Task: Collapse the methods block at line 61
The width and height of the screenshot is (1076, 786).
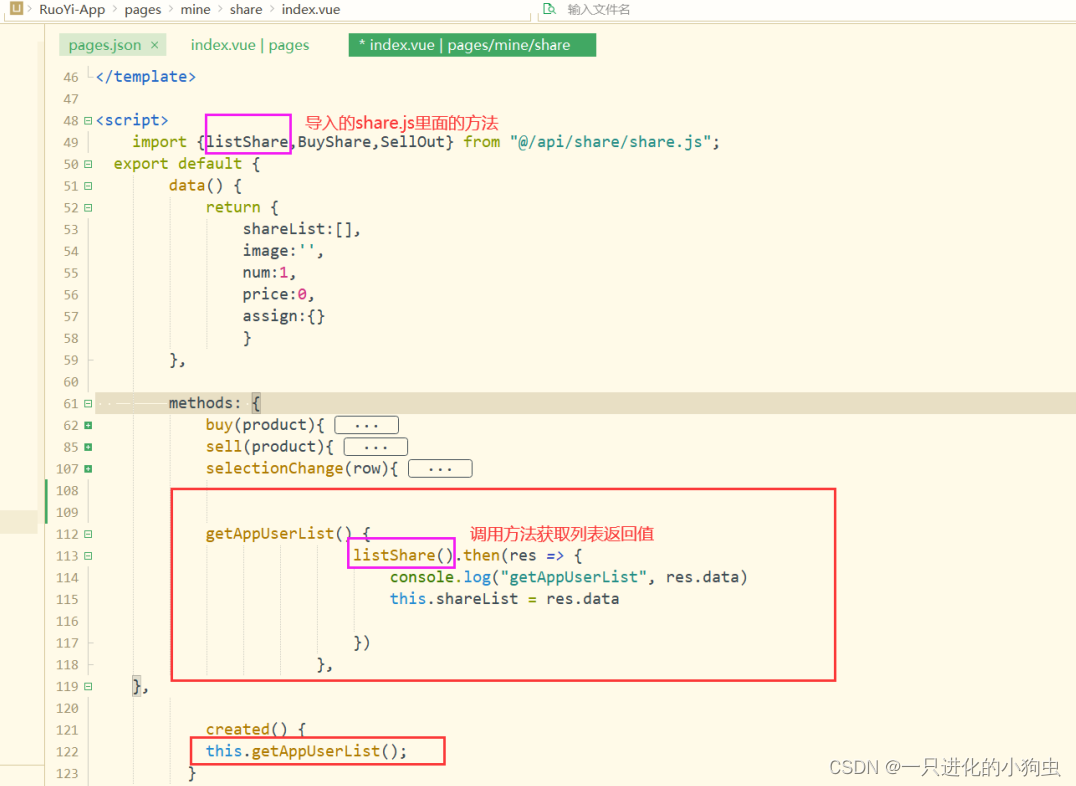Action: pos(88,404)
